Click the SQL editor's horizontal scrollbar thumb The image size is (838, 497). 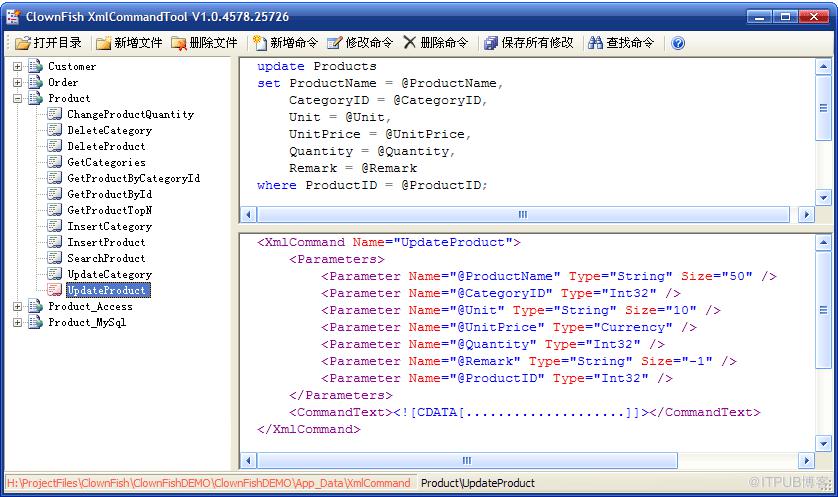click(x=523, y=215)
